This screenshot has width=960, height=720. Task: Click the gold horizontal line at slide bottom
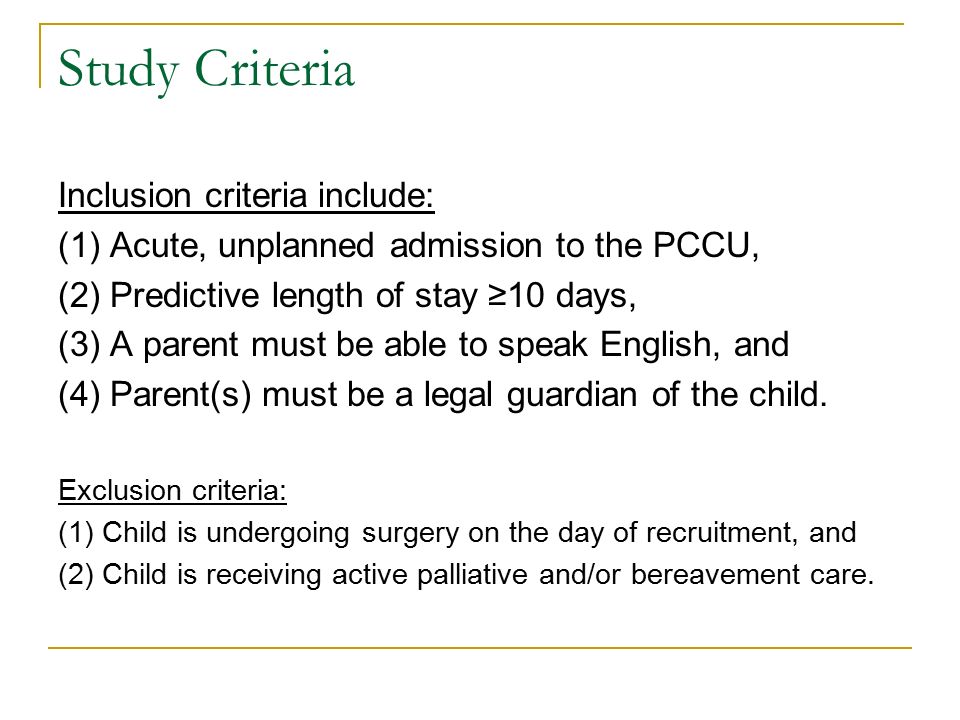479,647
